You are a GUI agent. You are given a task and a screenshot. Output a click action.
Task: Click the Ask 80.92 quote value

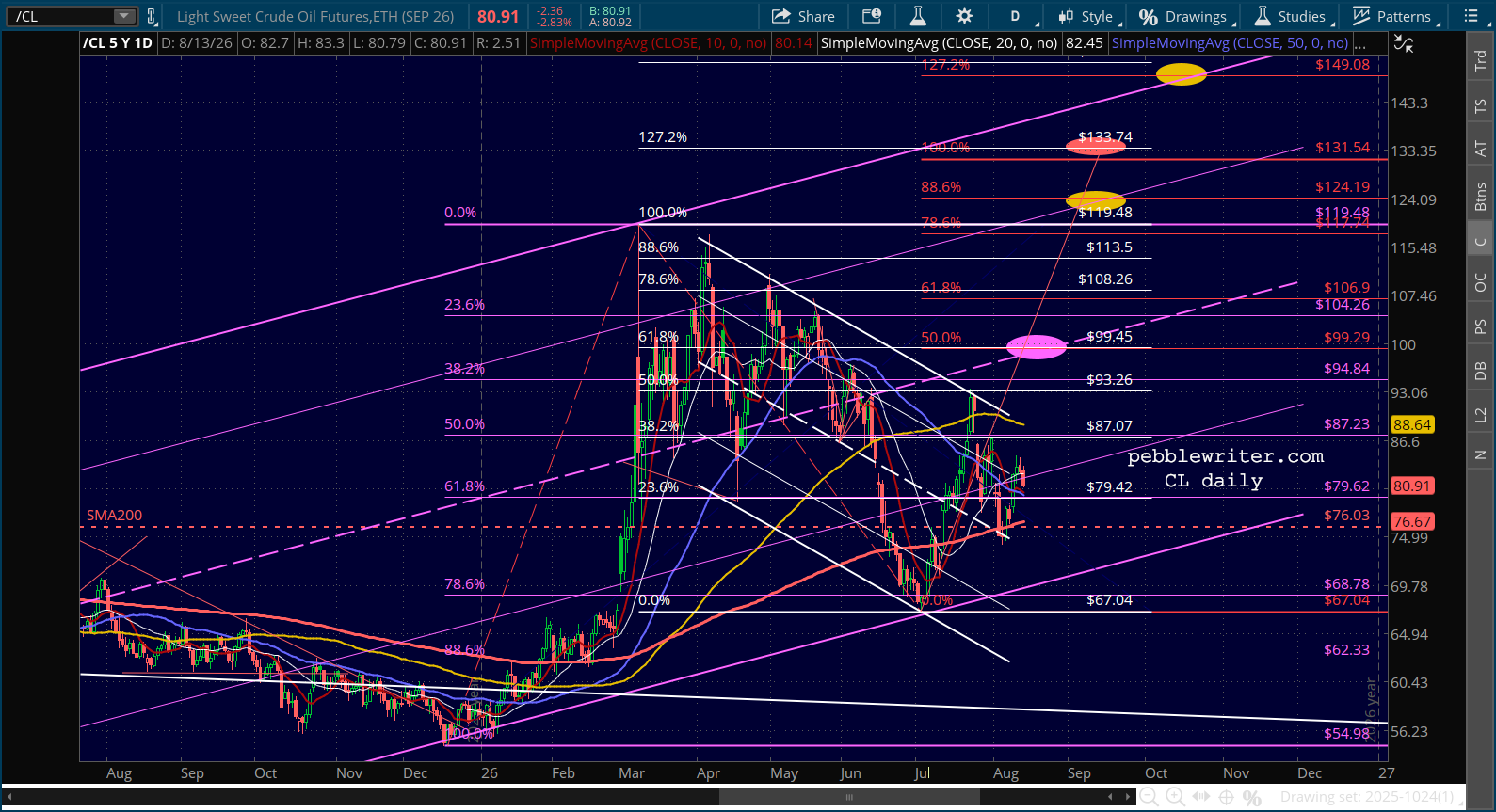pyautogui.click(x=610, y=23)
